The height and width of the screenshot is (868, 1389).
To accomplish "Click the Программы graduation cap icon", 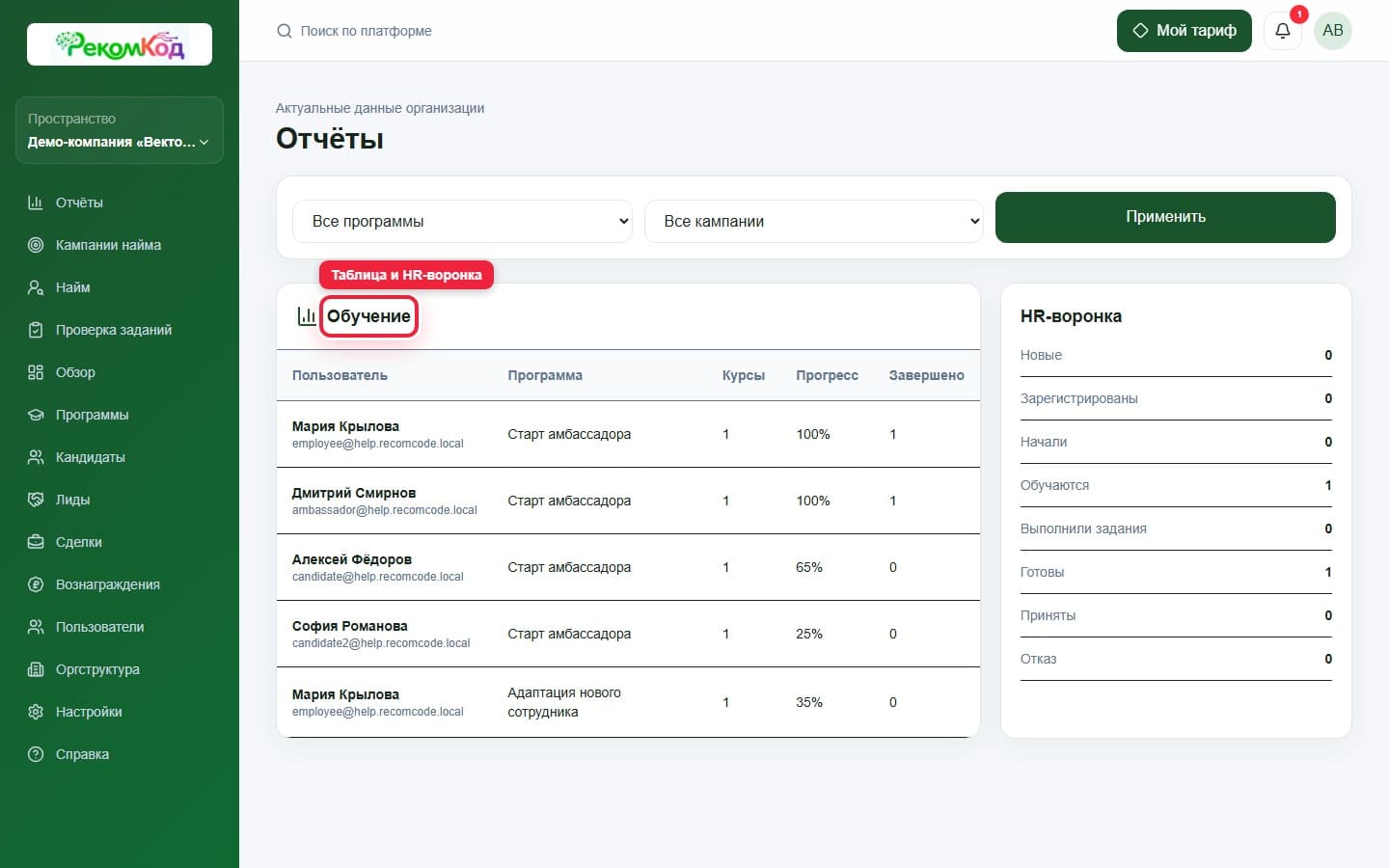I will point(36,415).
